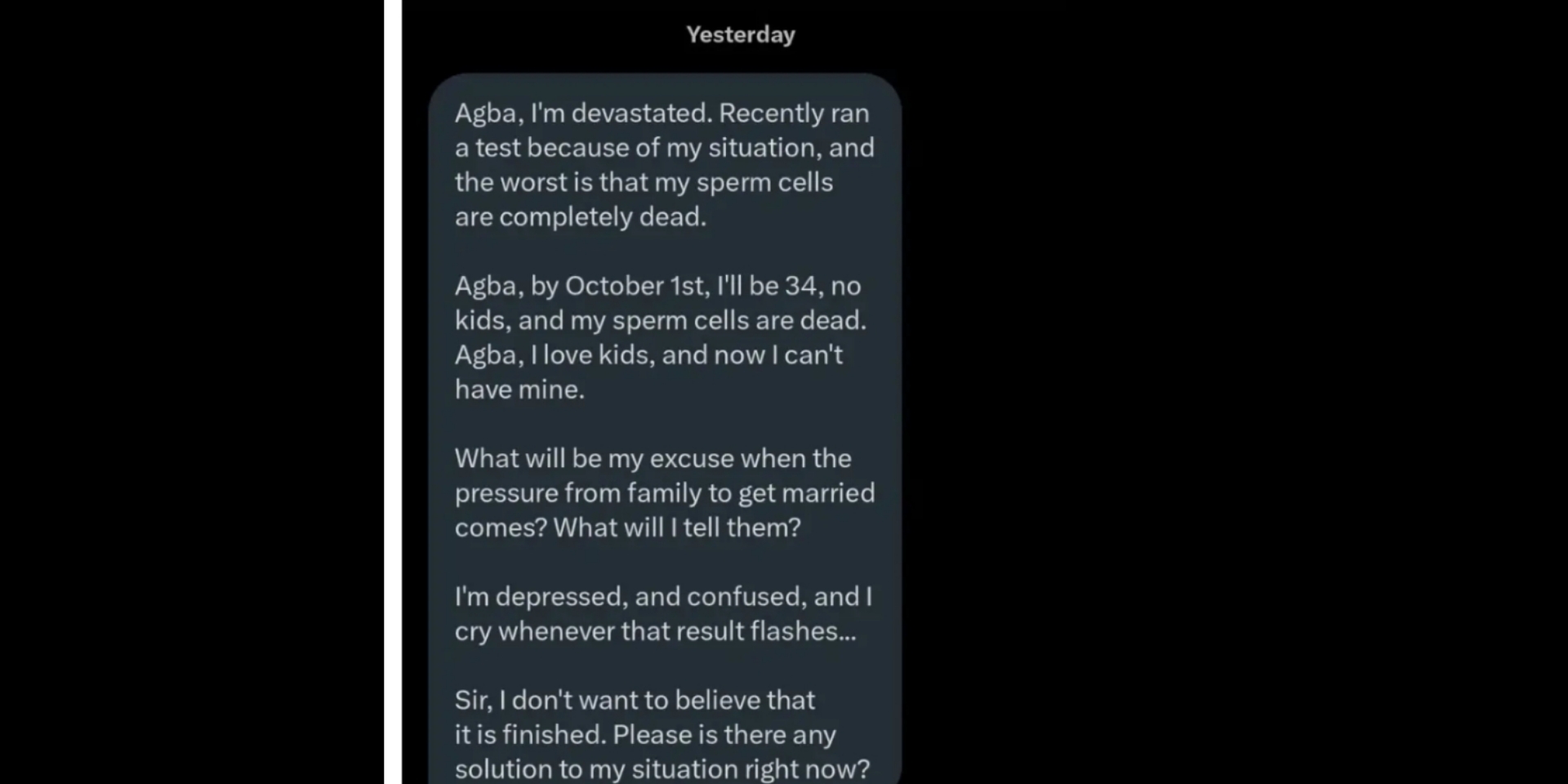The image size is (1568, 784).
Task: Select the words "it is finished."
Action: [x=531, y=735]
